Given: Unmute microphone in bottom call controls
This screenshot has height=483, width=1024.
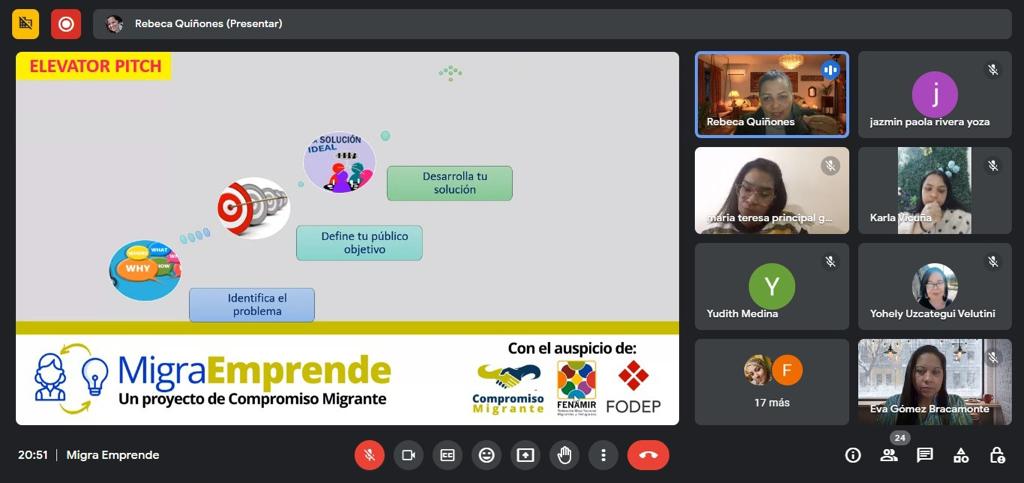Looking at the screenshot, I should point(370,455).
